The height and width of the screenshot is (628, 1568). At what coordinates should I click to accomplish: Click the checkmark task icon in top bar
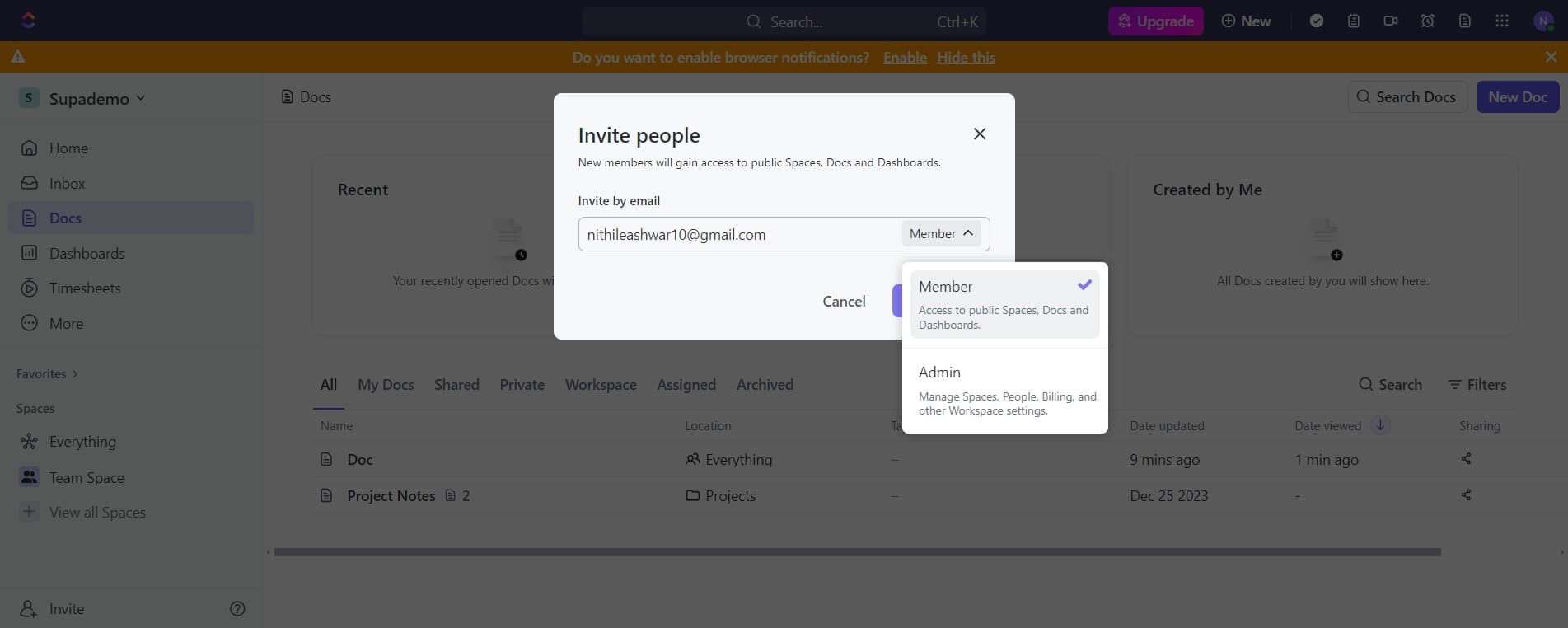pyautogui.click(x=1317, y=21)
